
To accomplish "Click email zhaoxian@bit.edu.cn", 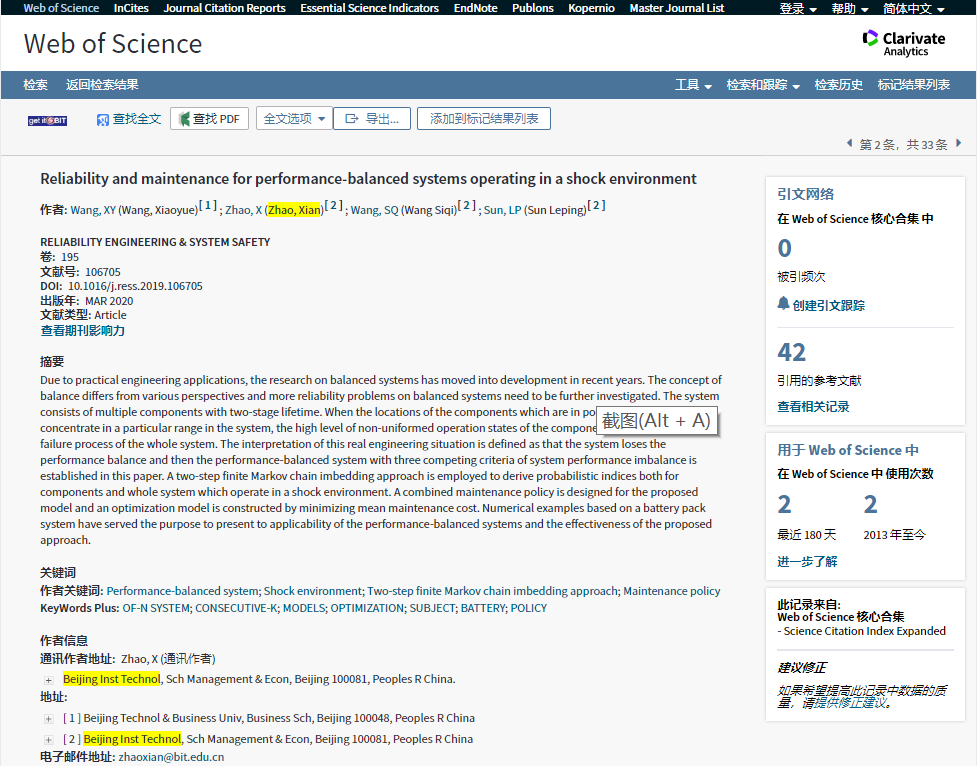I will point(171,757).
